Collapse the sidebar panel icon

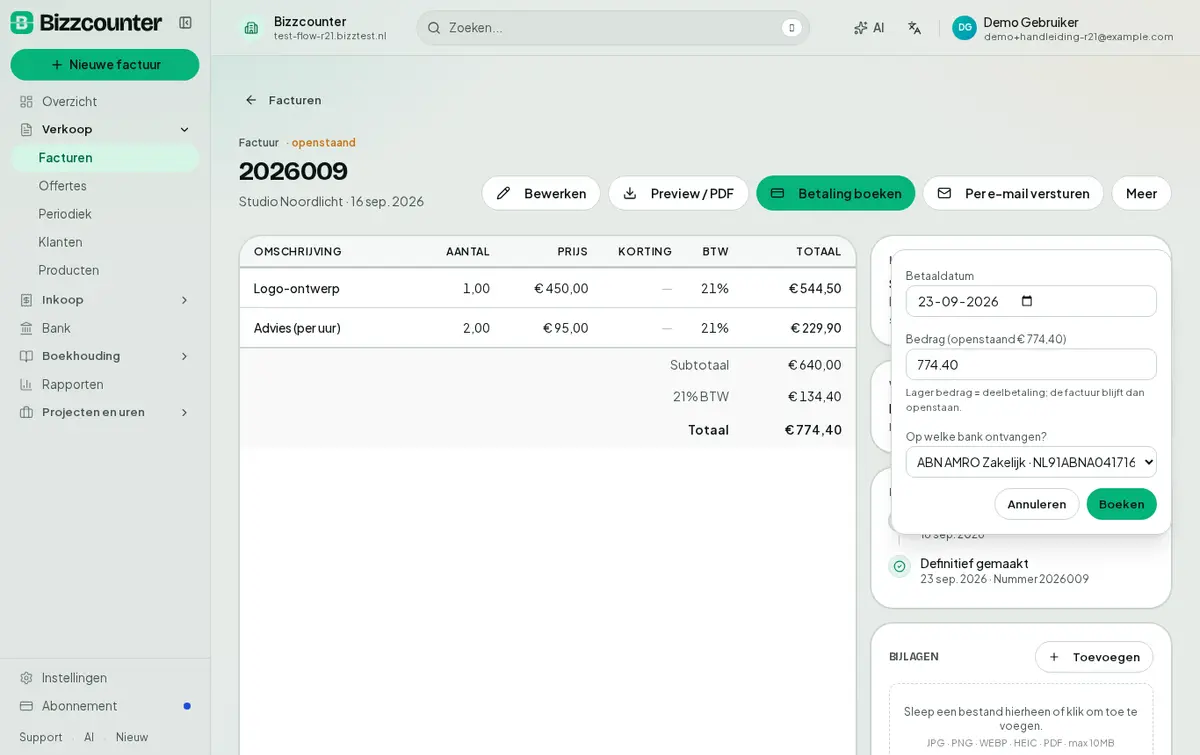(185, 23)
